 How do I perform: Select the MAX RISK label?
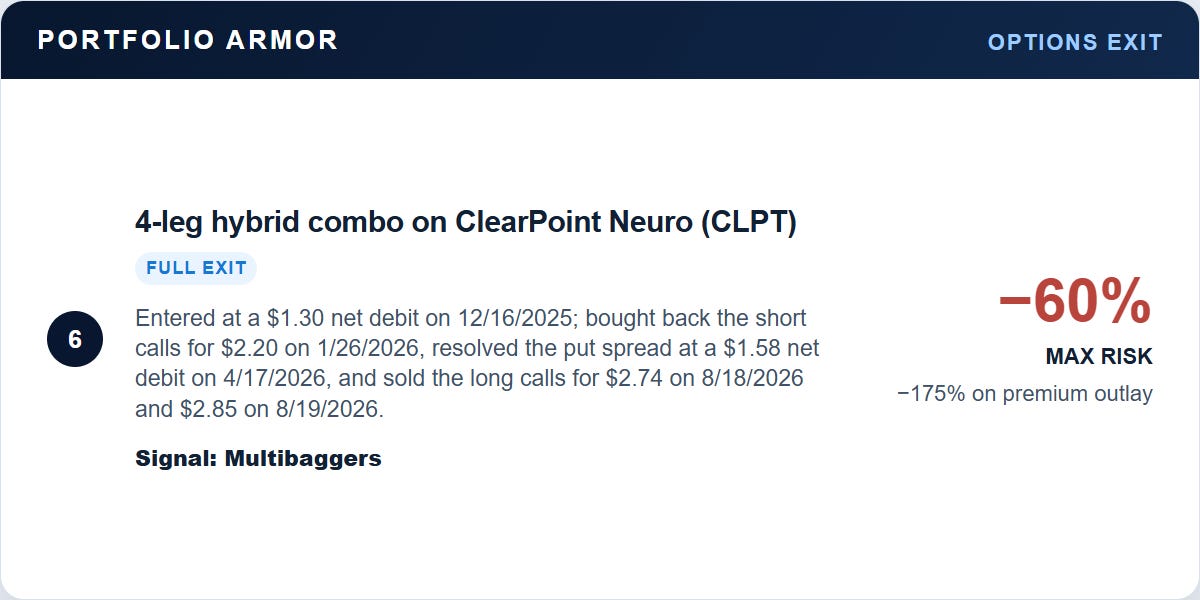[x=1099, y=356]
